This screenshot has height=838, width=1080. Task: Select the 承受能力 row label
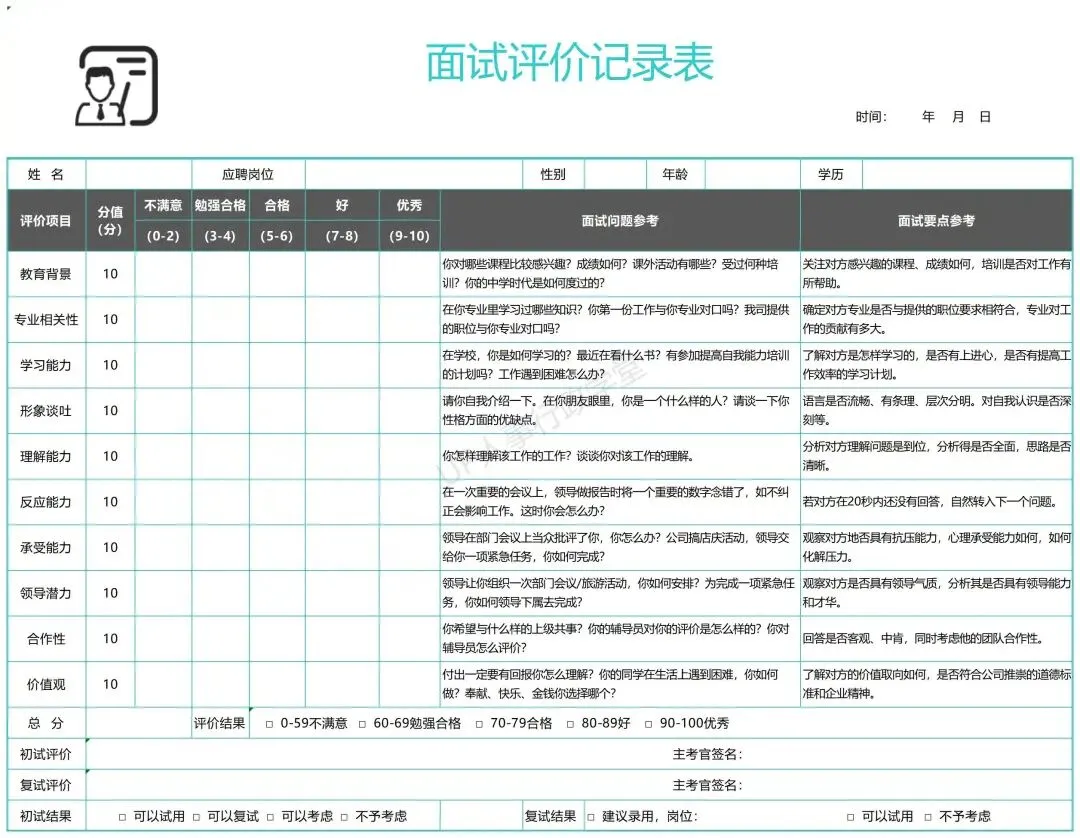pos(46,547)
